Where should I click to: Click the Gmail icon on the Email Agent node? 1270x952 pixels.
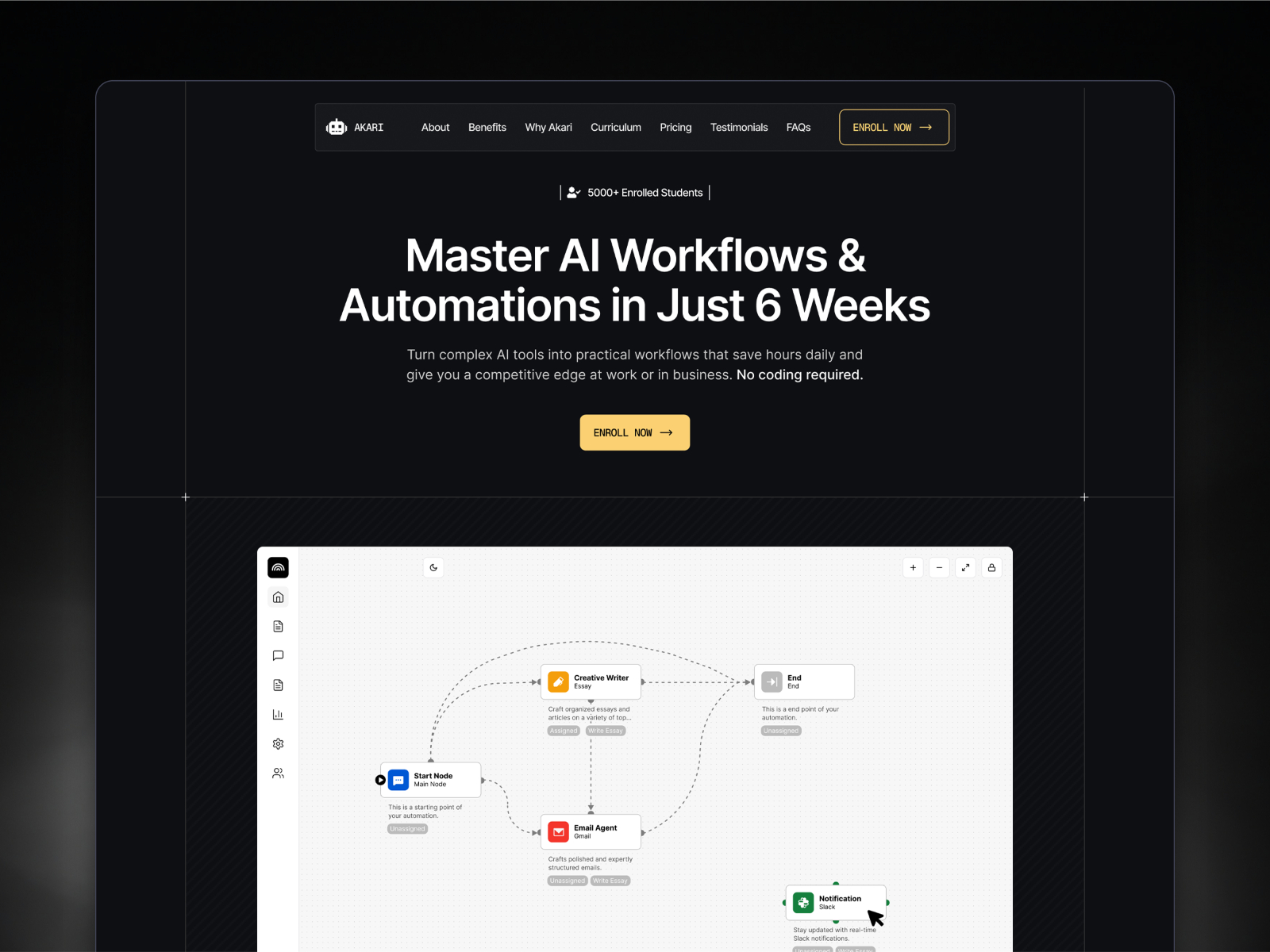[x=560, y=831]
